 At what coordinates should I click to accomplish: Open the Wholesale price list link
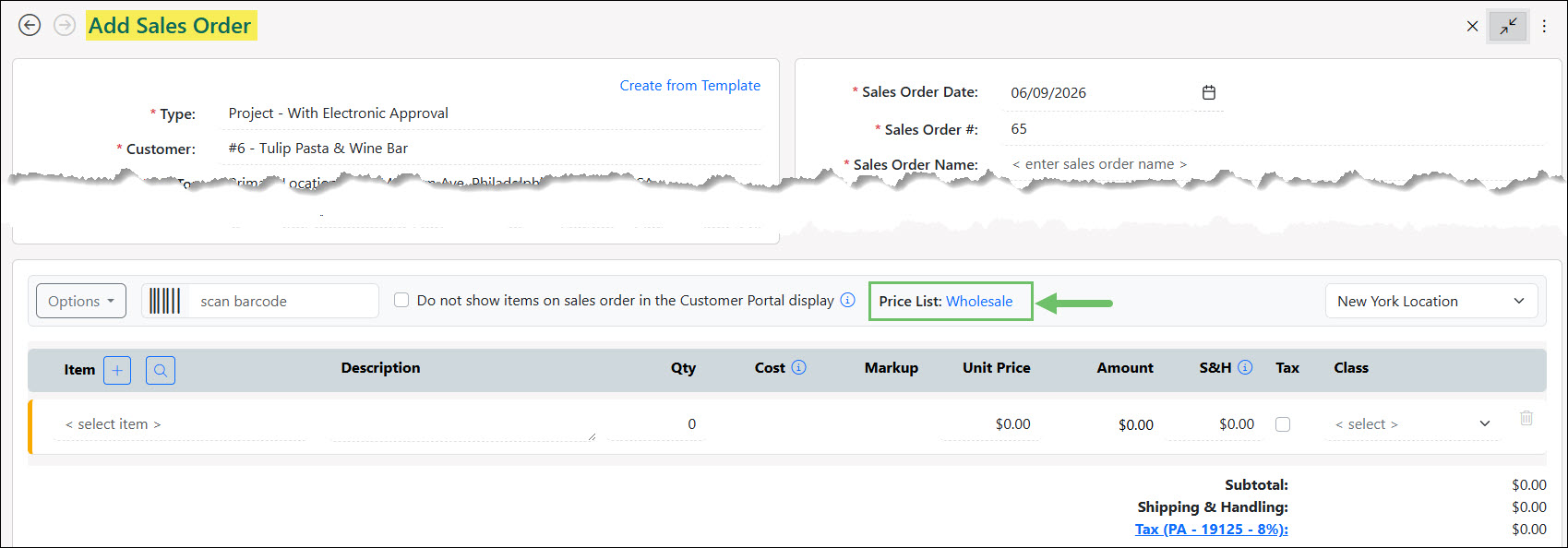coord(979,301)
